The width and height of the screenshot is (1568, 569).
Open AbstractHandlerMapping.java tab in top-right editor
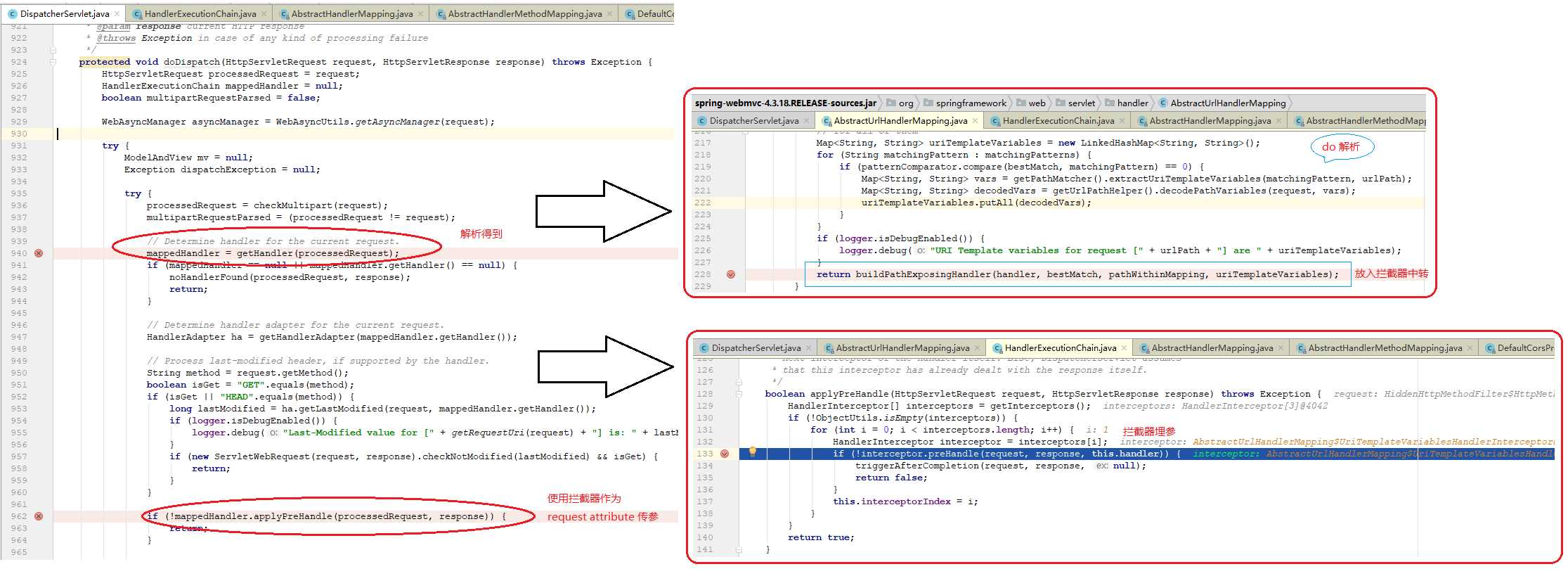tap(1210, 121)
